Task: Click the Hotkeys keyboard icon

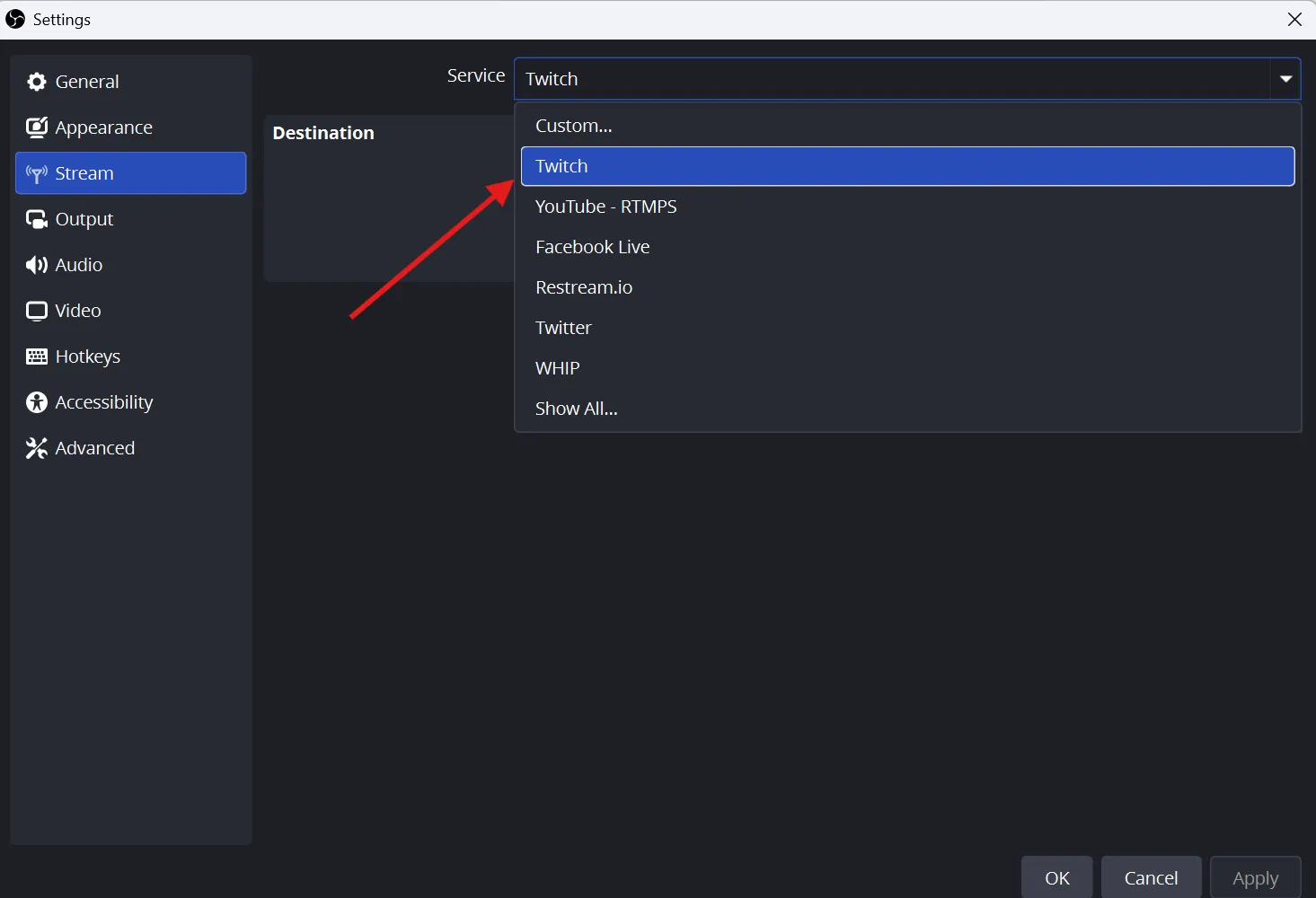Action: point(37,357)
